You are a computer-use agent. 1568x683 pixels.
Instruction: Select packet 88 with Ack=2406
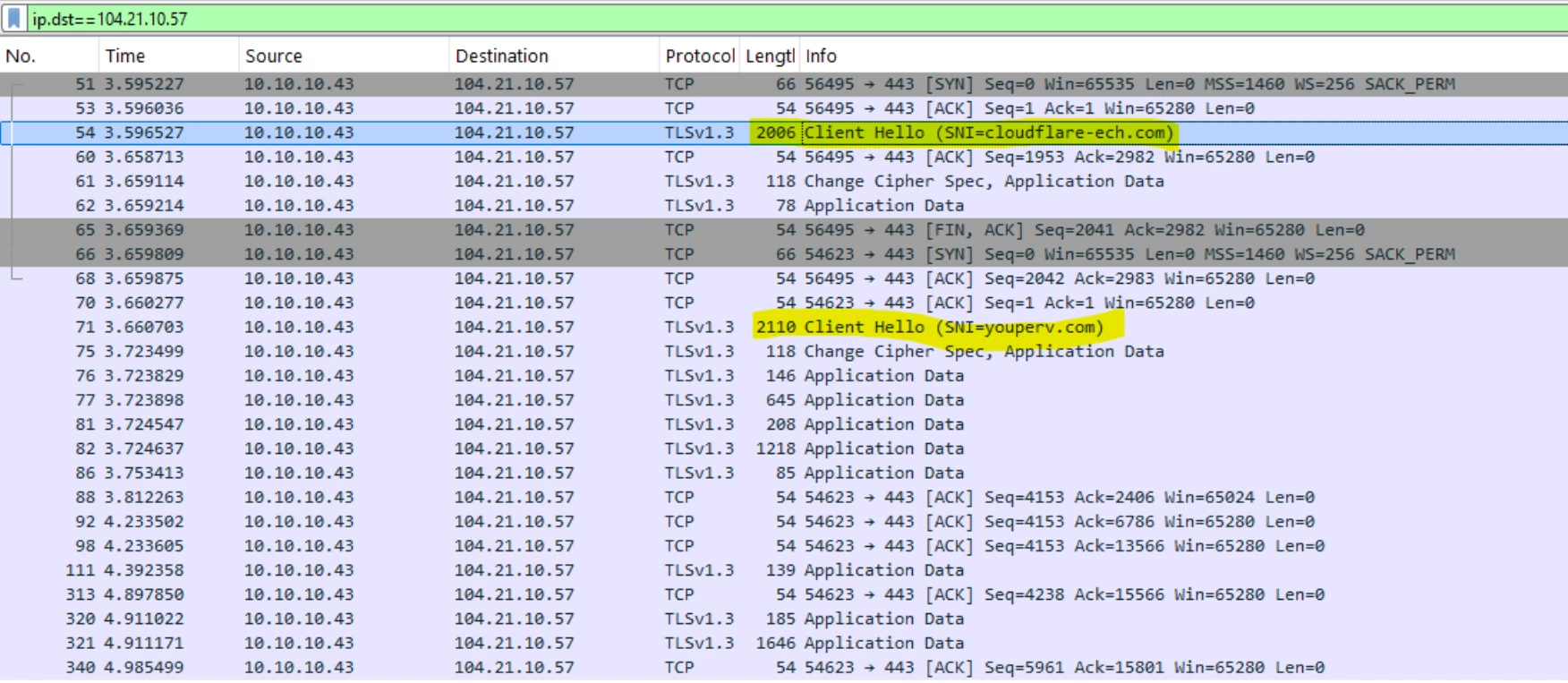[x=784, y=497]
